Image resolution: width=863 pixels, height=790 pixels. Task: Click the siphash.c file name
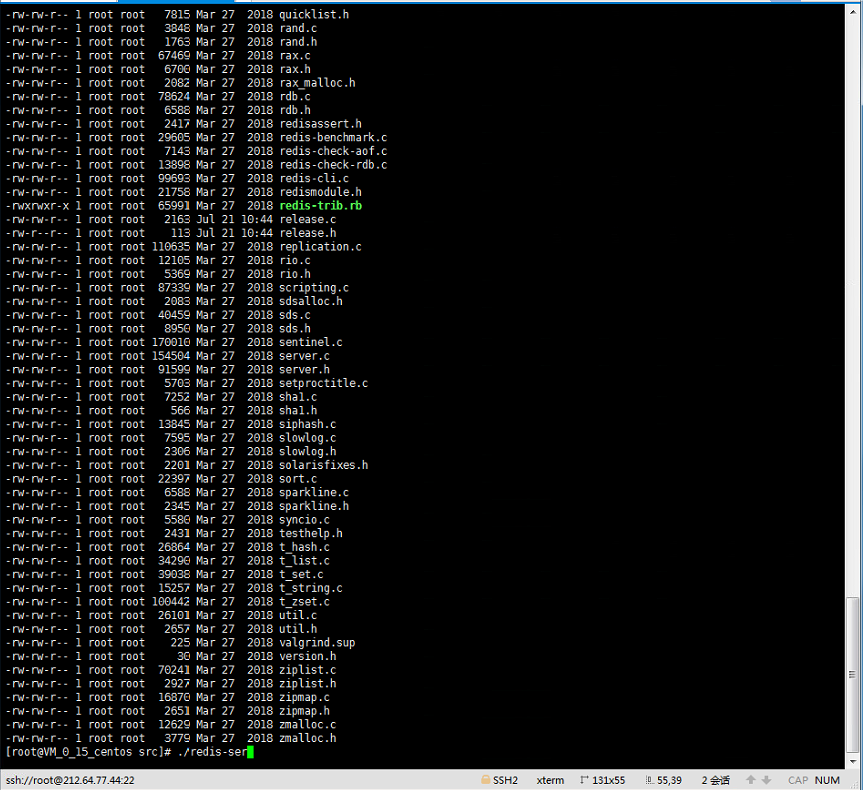pyautogui.click(x=307, y=424)
